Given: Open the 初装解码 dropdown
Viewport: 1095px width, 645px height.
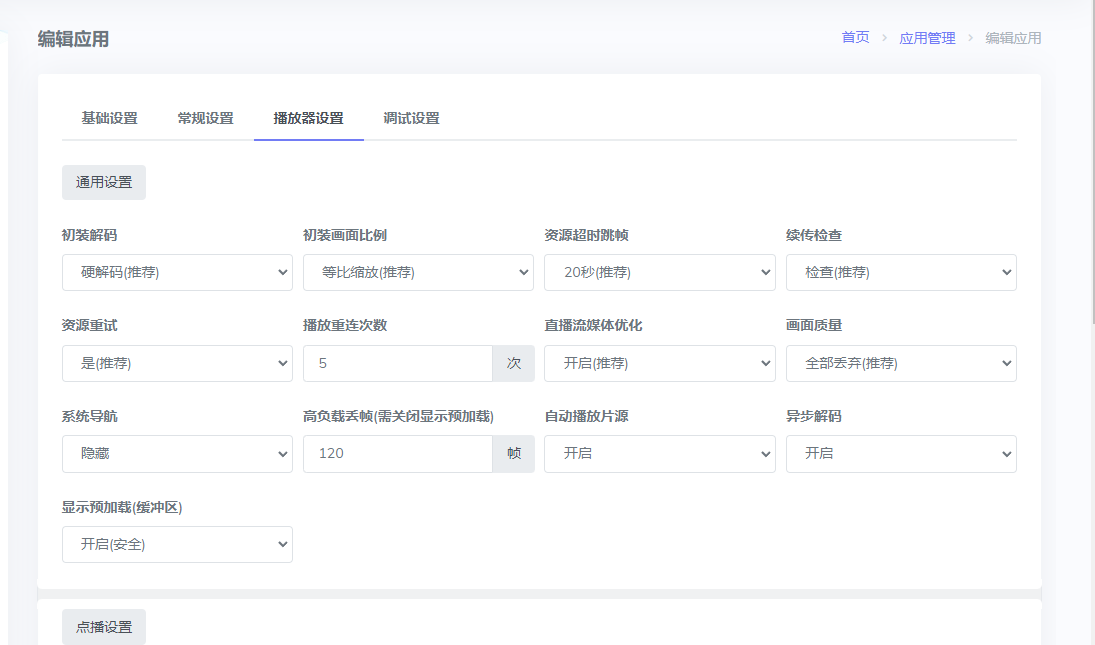Looking at the screenshot, I should coord(177,272).
